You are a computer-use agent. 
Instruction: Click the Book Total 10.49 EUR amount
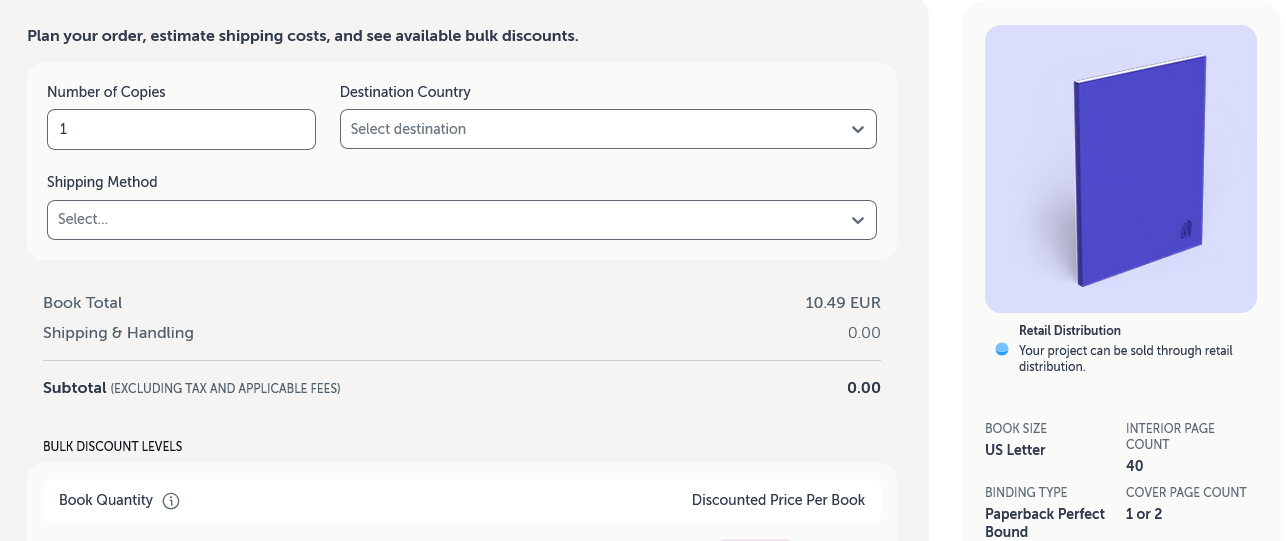pyautogui.click(x=842, y=303)
